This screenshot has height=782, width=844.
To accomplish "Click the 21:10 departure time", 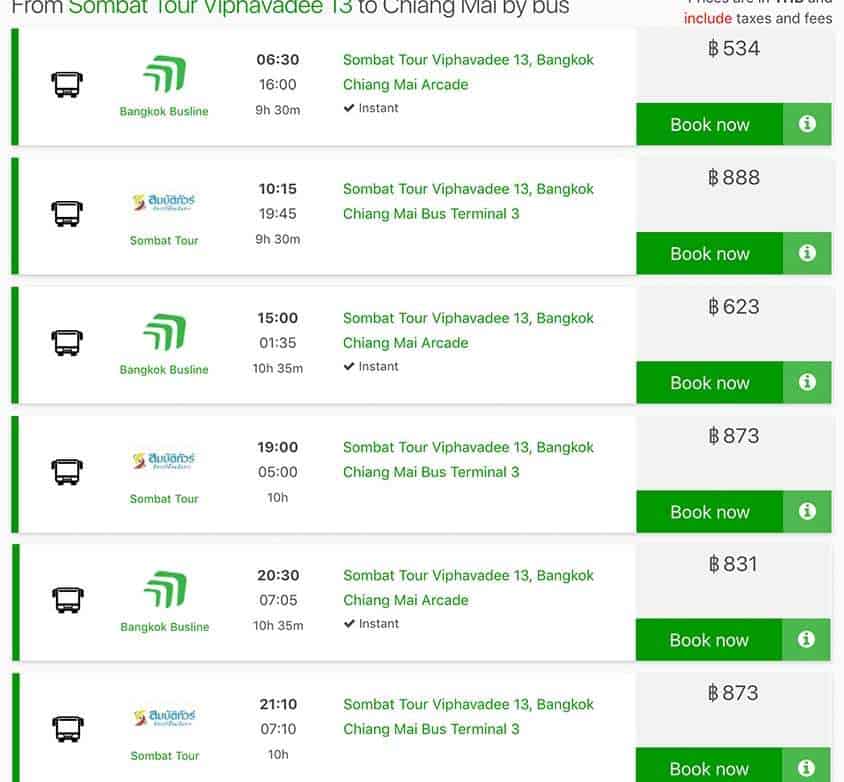I will pyautogui.click(x=277, y=704).
